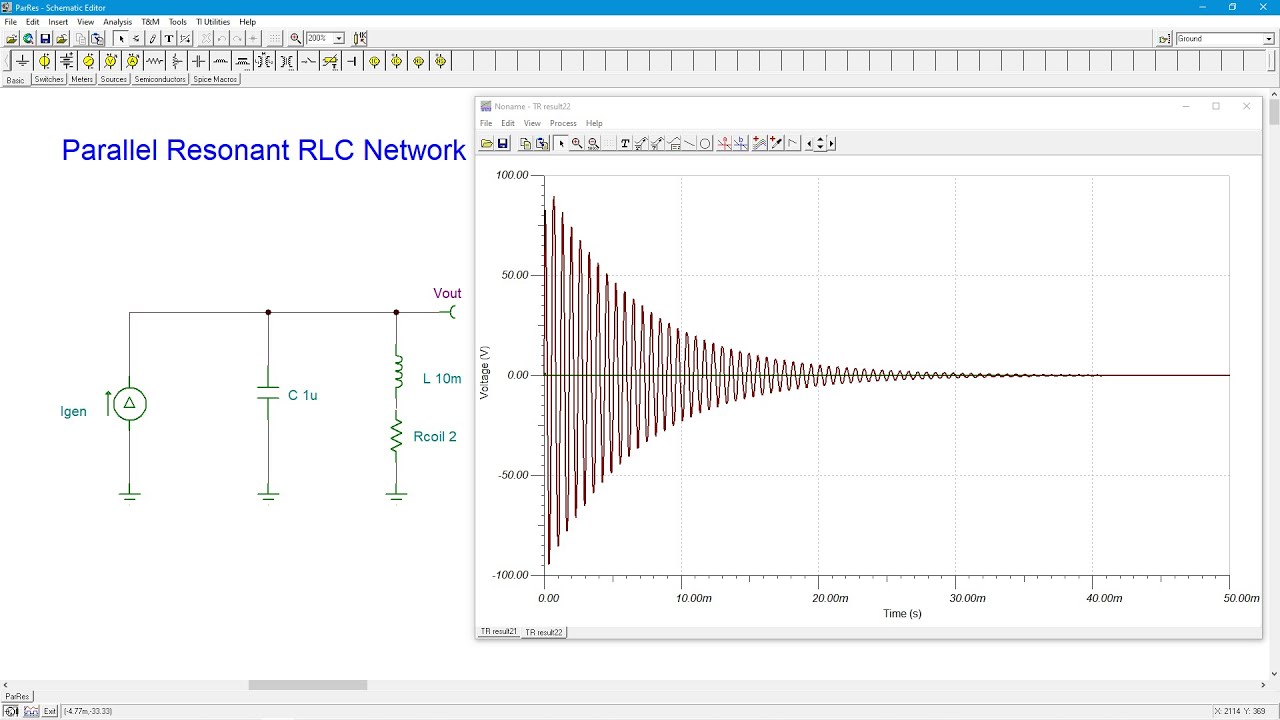The image size is (1280, 720).
Task: Activate cursor 'b' in result window toolbar
Action: (x=741, y=143)
